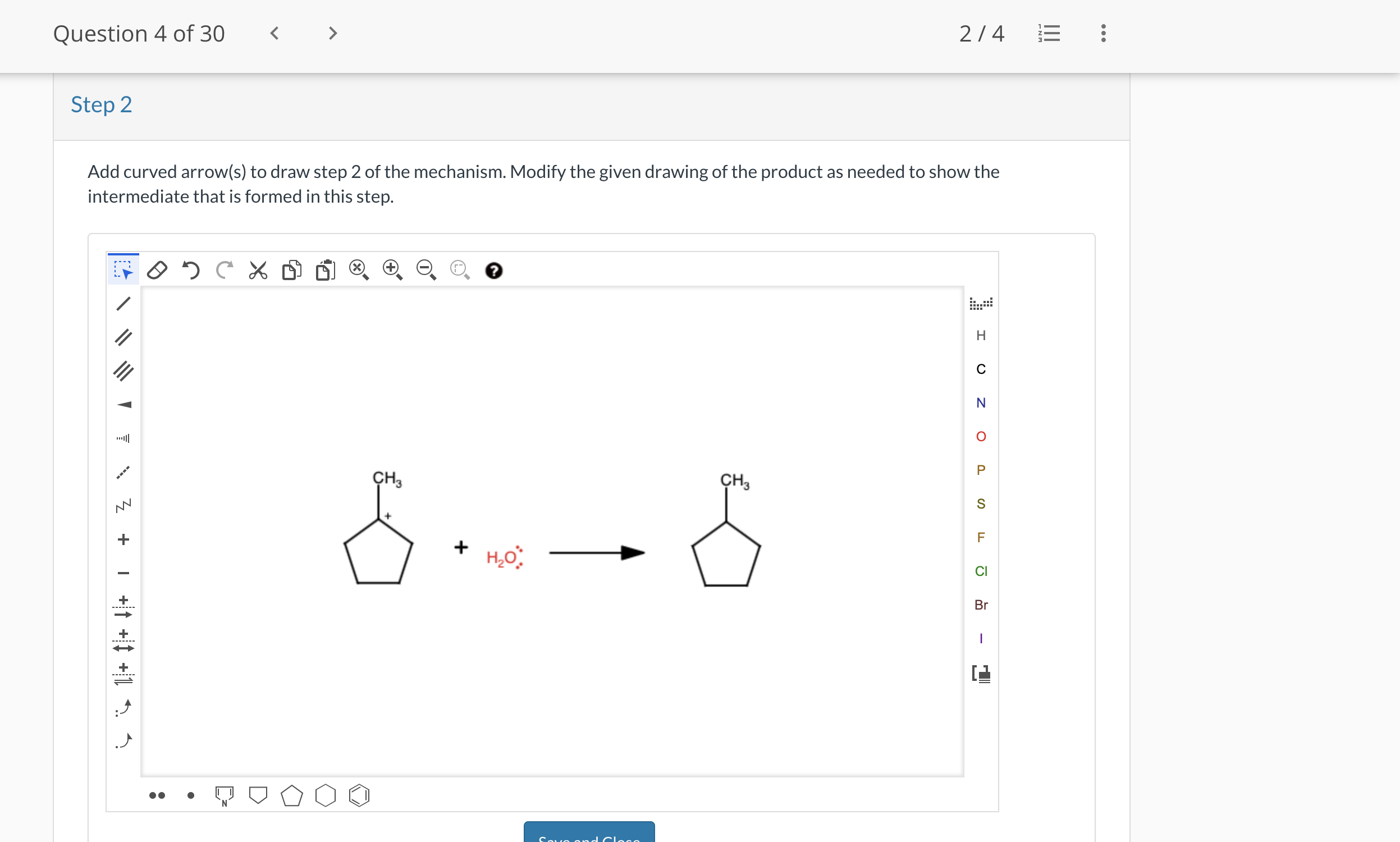
Task: Select the scissors cut tool
Action: 258,270
